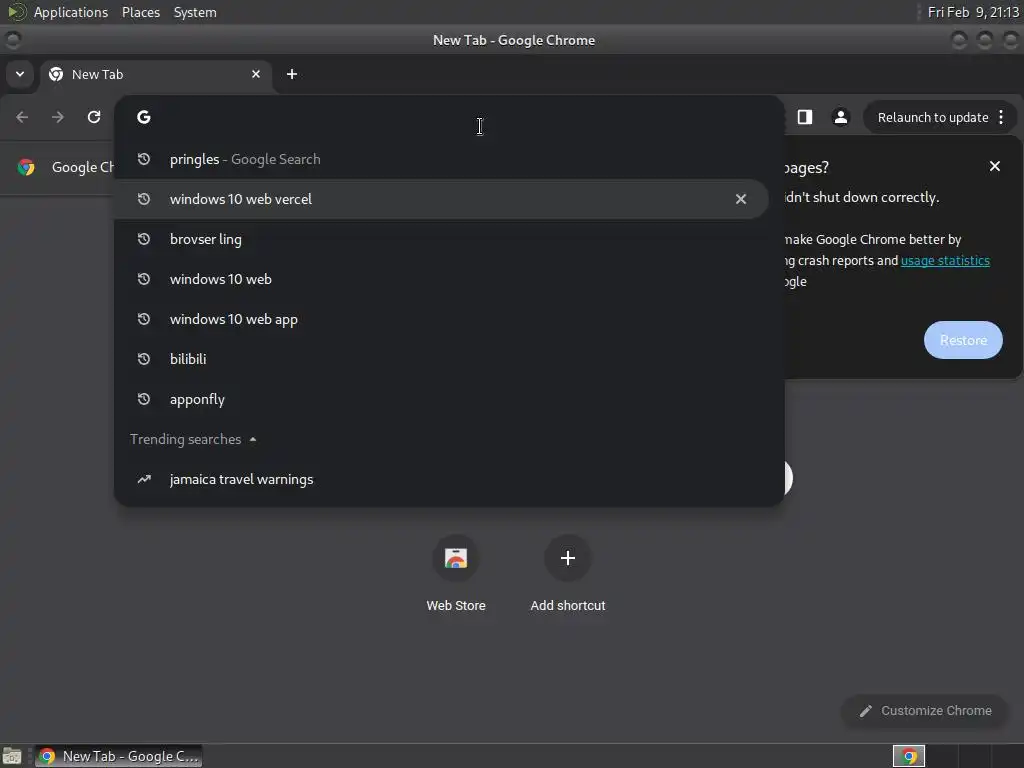Open the Applications menu
This screenshot has height=768, width=1024.
(x=71, y=12)
